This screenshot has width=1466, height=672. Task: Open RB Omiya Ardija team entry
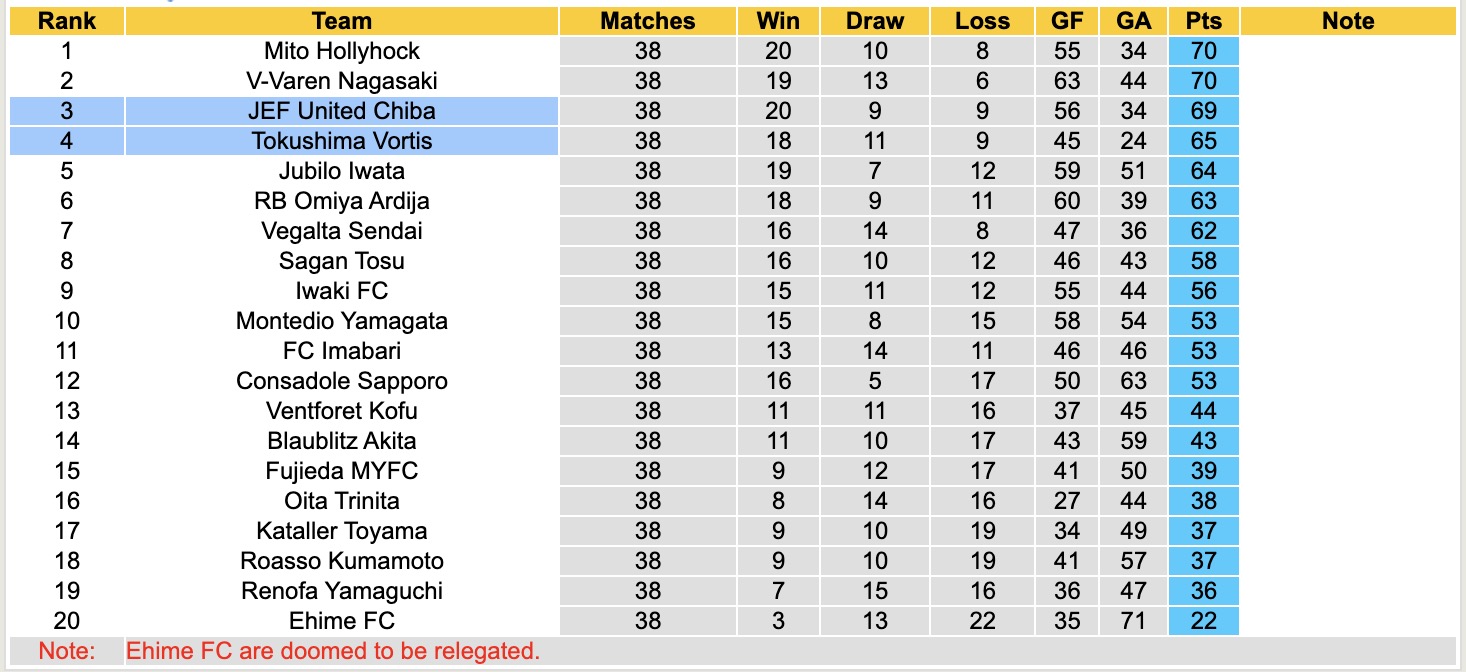[342, 201]
